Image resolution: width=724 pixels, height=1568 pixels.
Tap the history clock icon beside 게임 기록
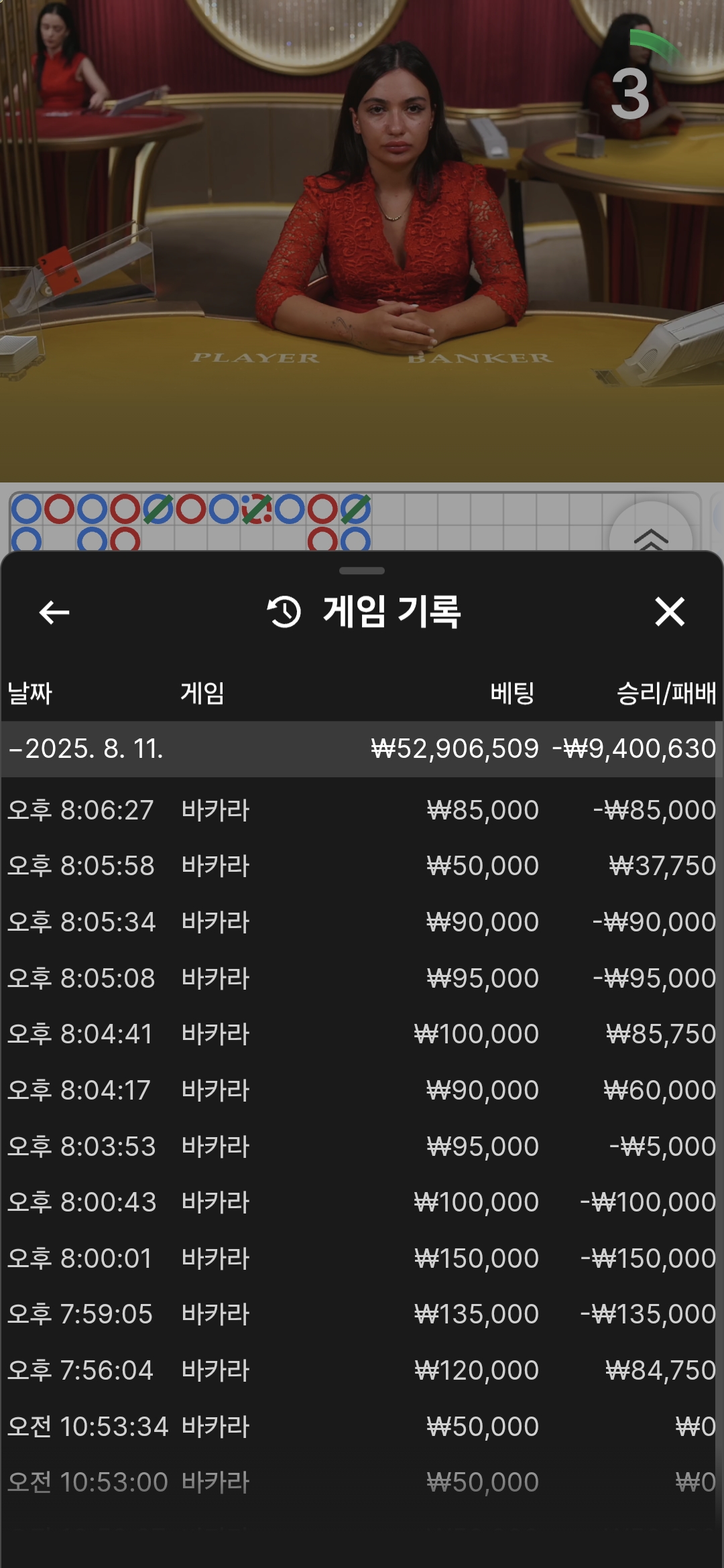pos(284,612)
